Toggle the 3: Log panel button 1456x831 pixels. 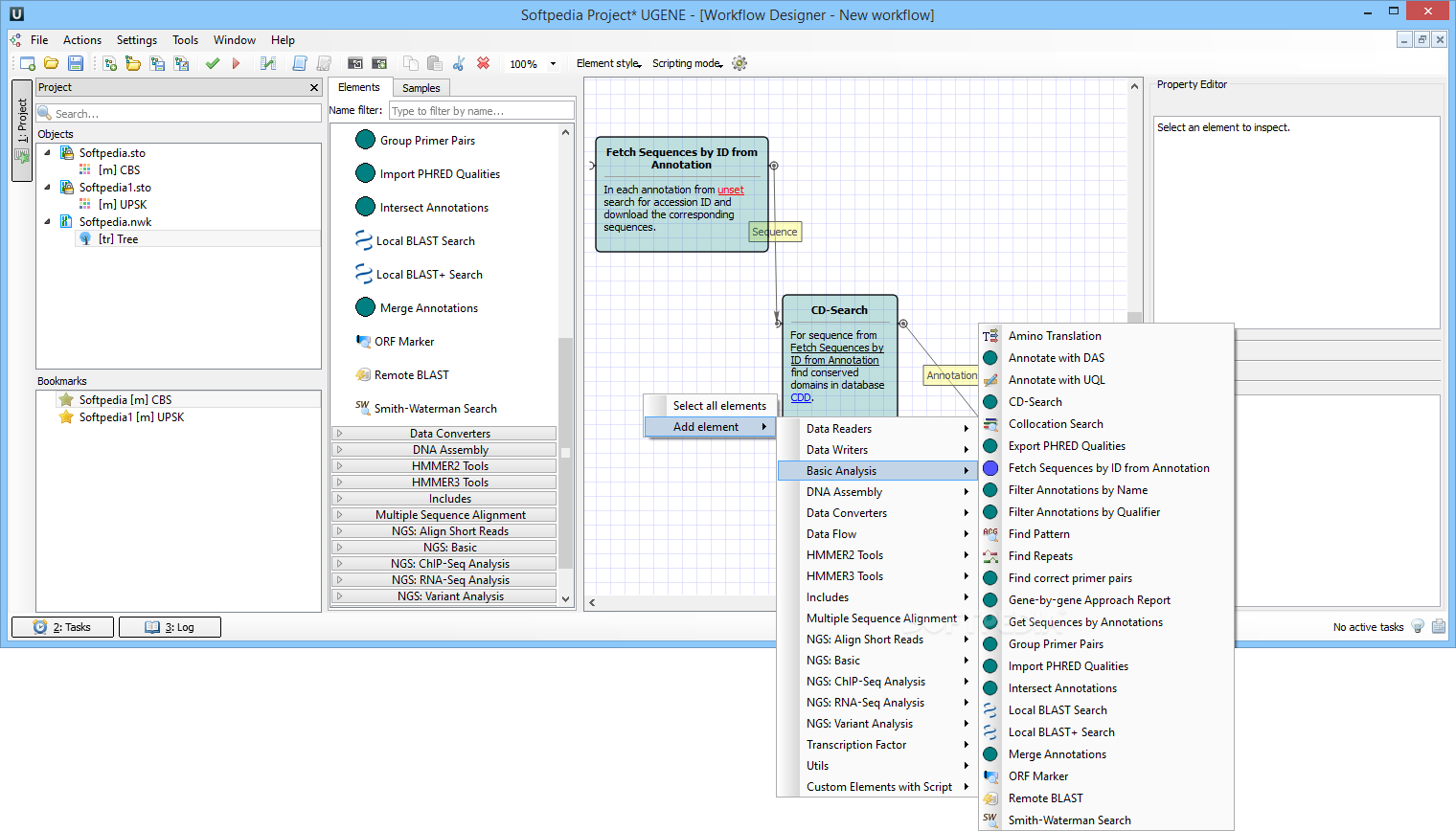pyautogui.click(x=170, y=627)
